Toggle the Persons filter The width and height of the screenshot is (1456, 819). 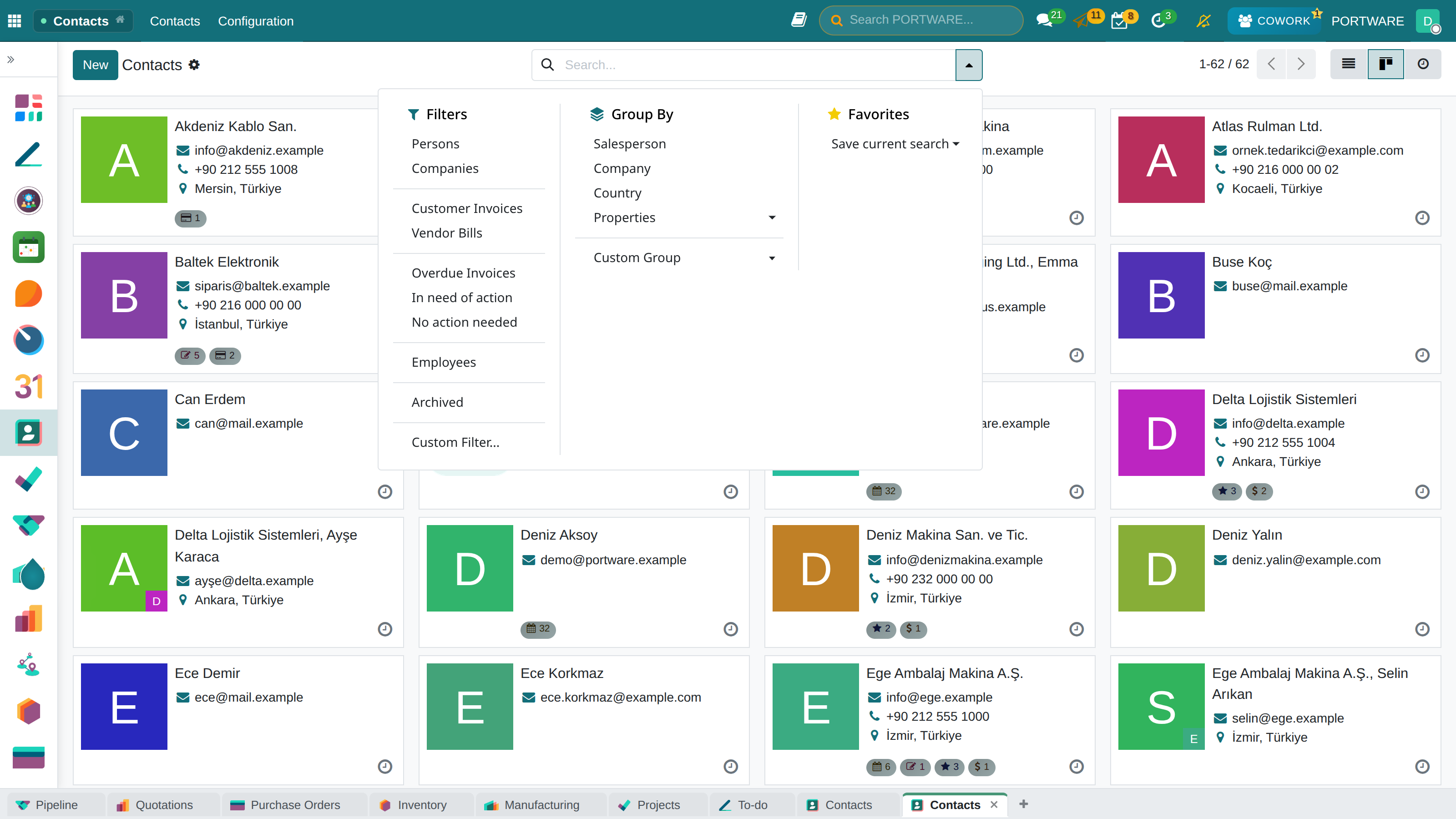(x=435, y=144)
